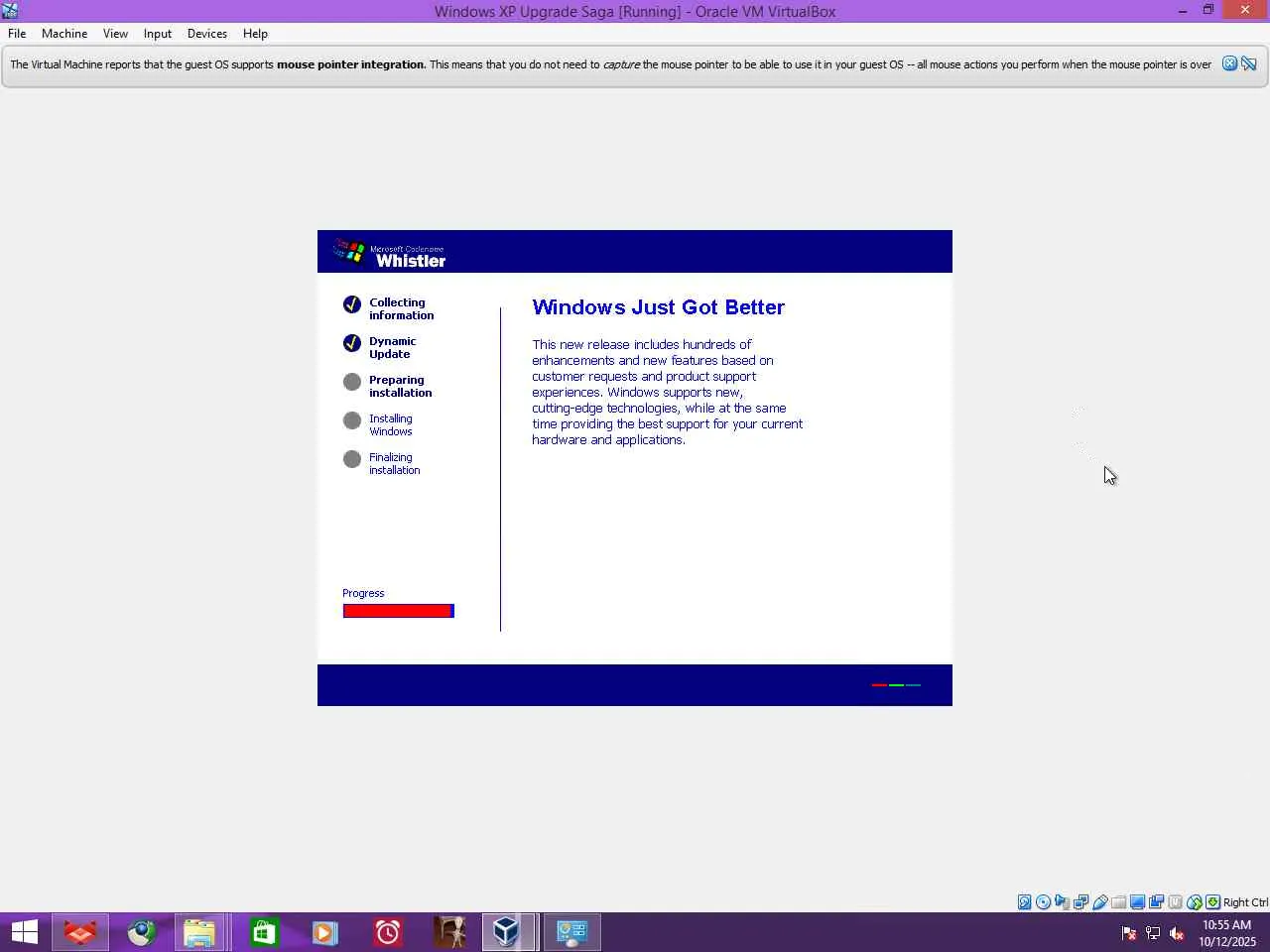Dismiss the mouse pointer integration notification
This screenshot has width=1270, height=952.
tap(1229, 63)
